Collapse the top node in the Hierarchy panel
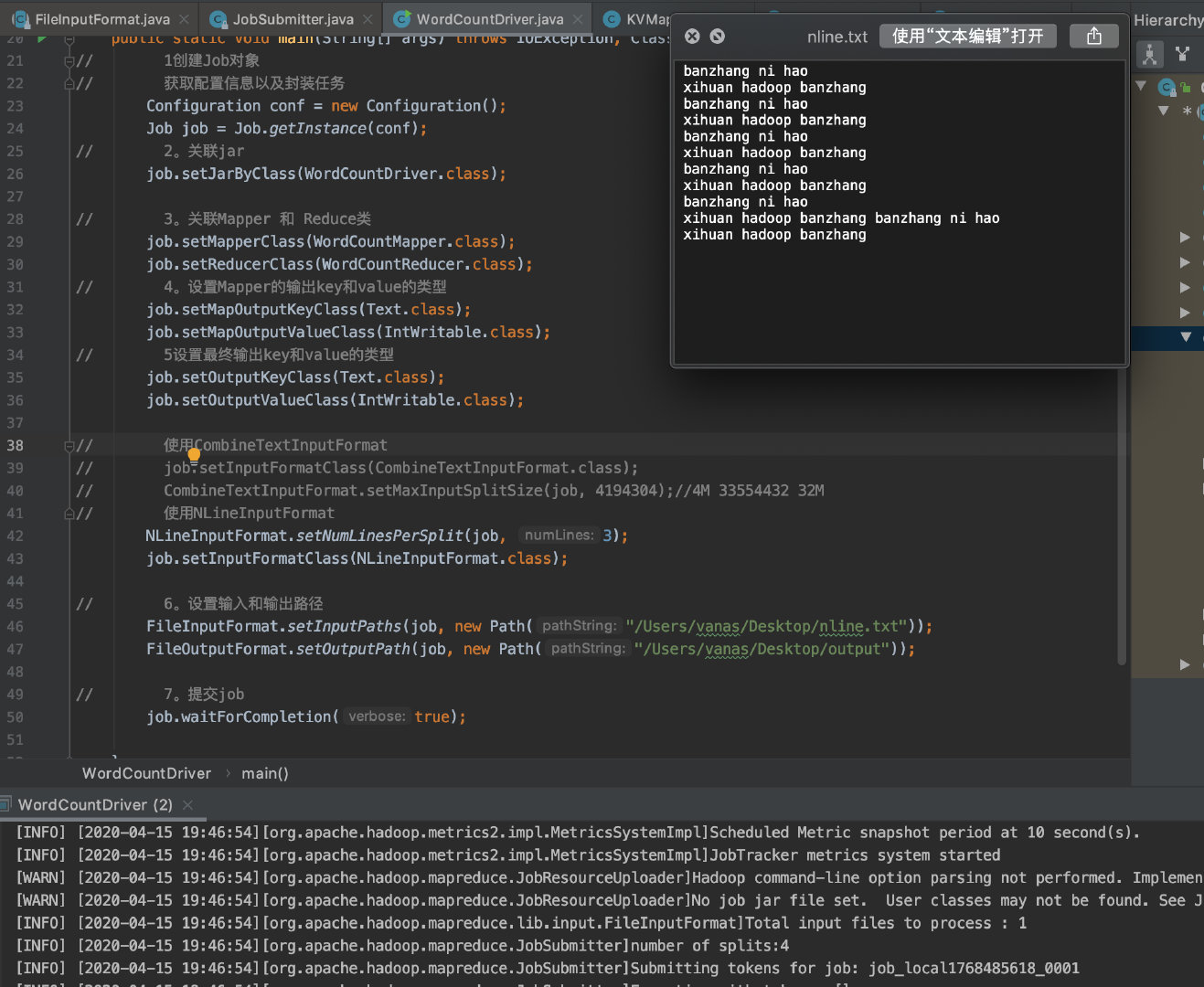The height and width of the screenshot is (987, 1204). coord(1140,85)
